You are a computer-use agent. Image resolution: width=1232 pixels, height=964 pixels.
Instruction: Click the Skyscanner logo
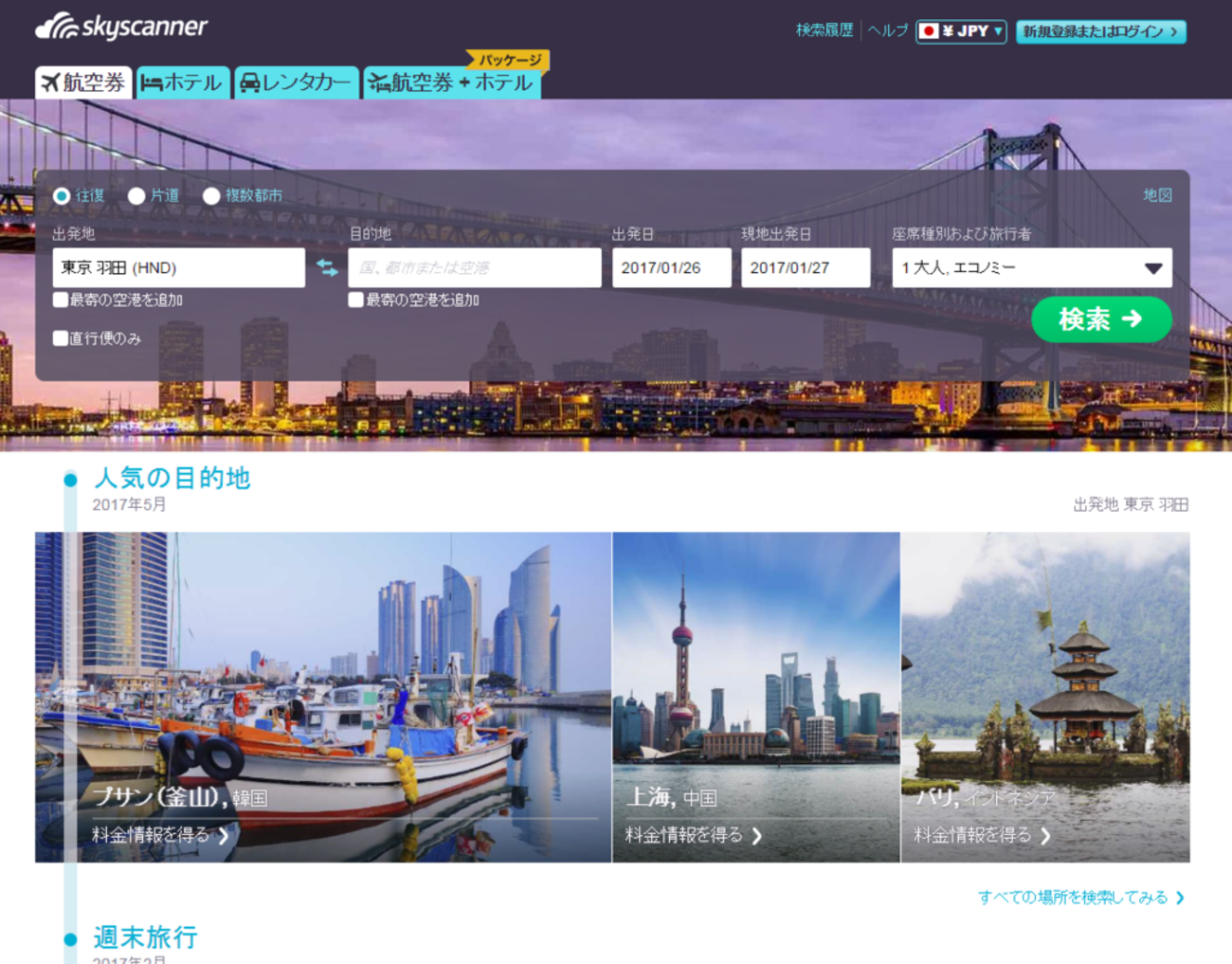coord(120,27)
